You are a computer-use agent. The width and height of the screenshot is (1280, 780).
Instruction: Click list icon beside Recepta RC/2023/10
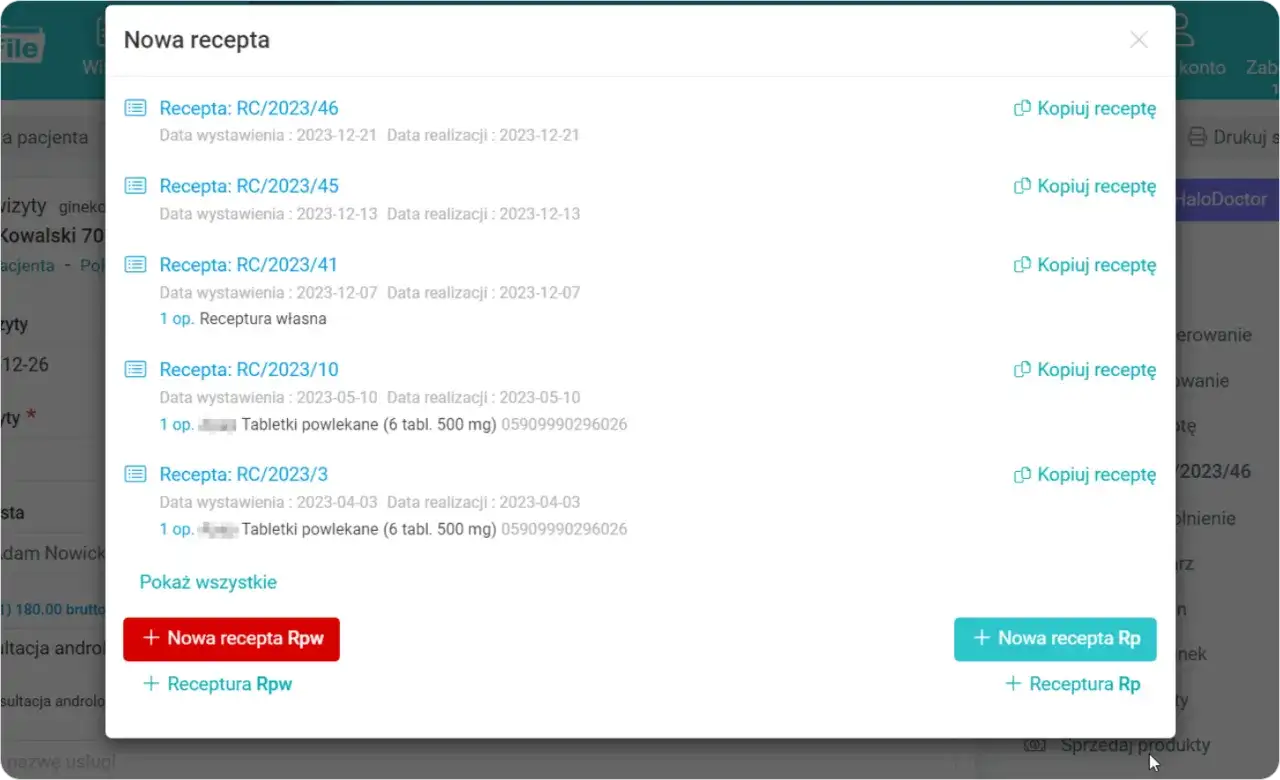pyautogui.click(x=135, y=370)
